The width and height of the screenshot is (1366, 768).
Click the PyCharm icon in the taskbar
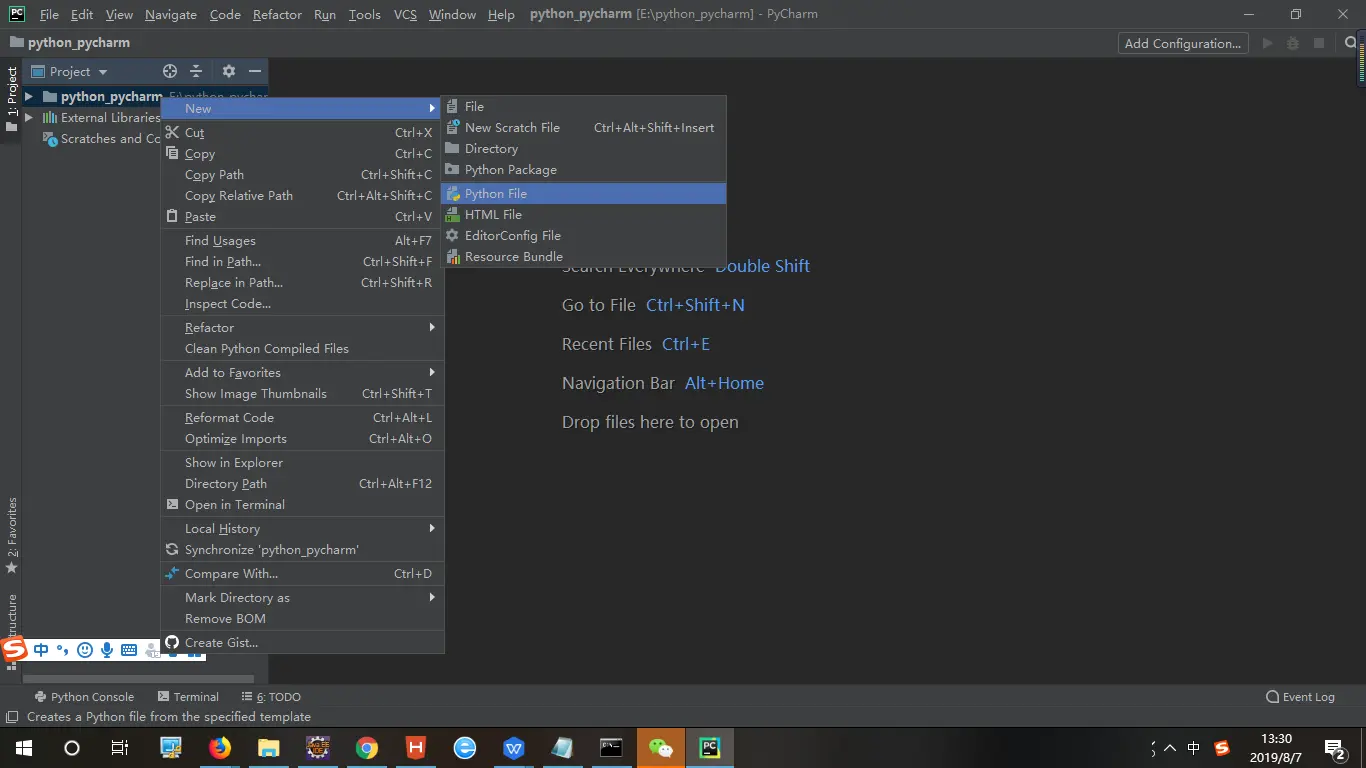click(710, 748)
